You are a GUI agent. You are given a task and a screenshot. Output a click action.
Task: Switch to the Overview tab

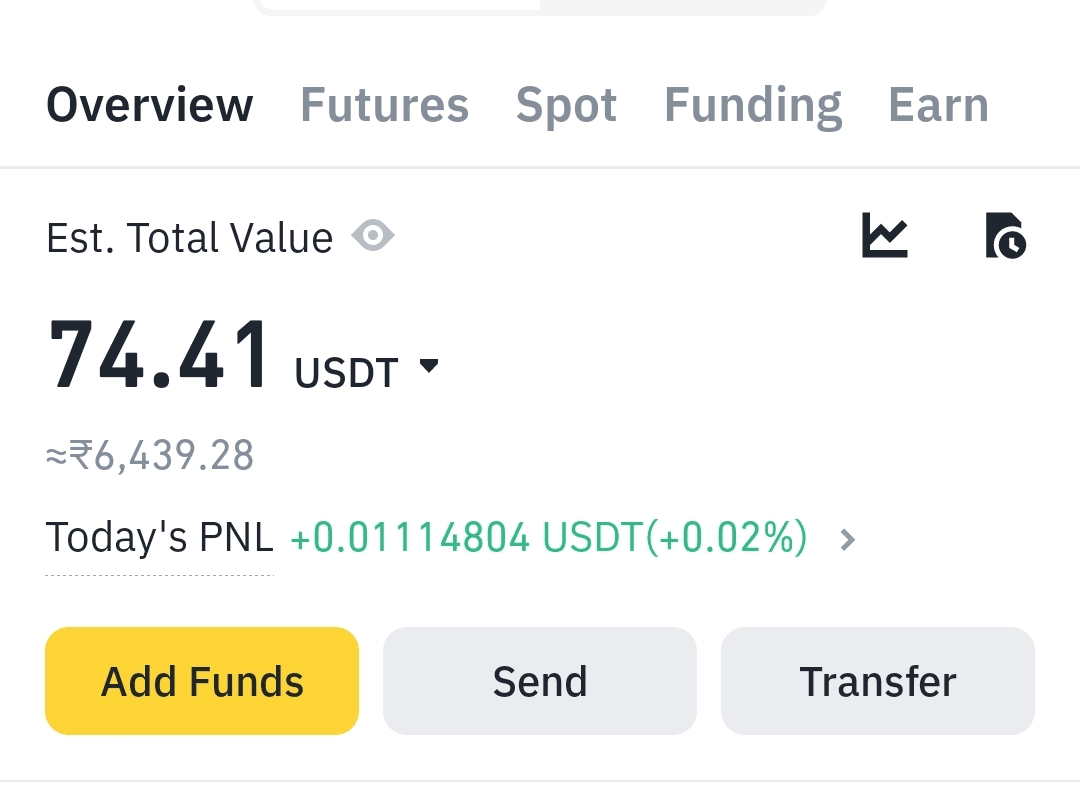pos(150,105)
